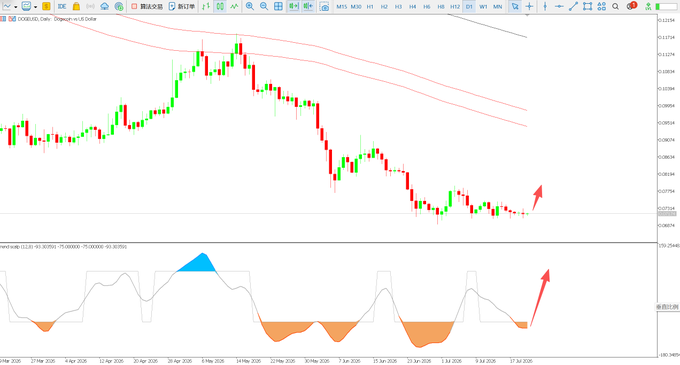Viewport: 680px width, 365px height.
Task: Open the trading Signals broadcast icon
Action: (90, 6)
